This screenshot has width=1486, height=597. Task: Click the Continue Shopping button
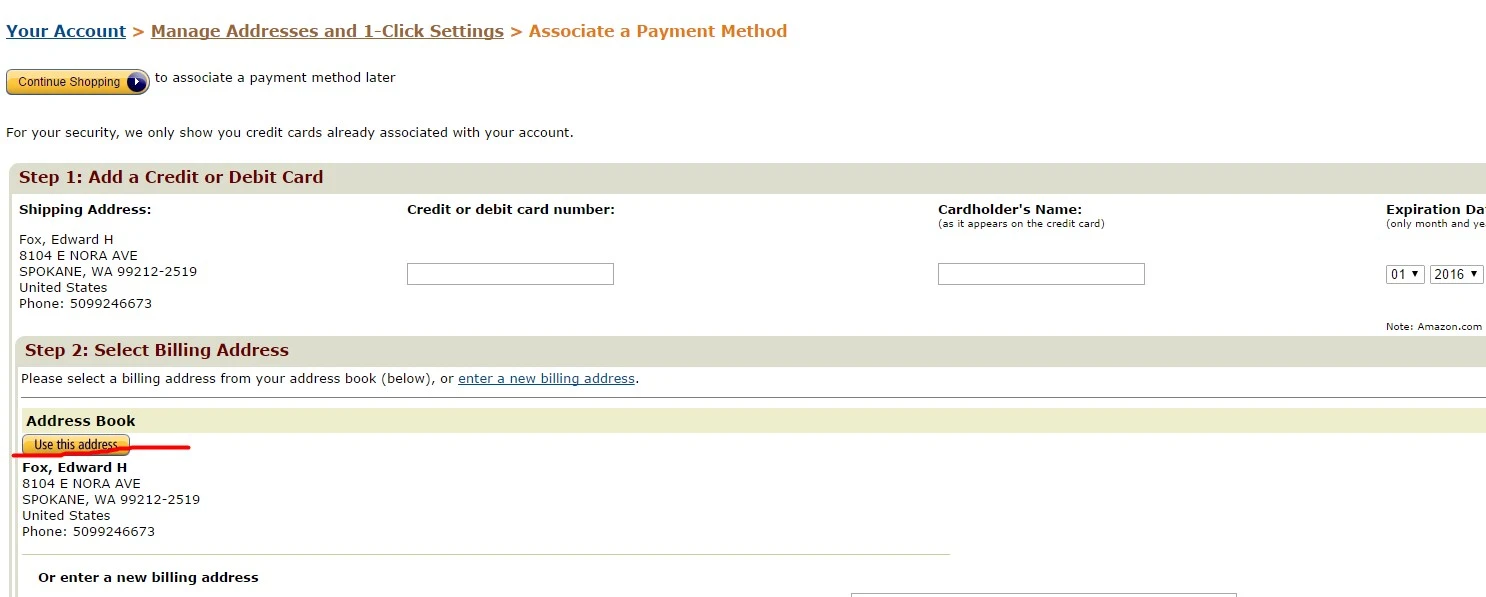(78, 82)
